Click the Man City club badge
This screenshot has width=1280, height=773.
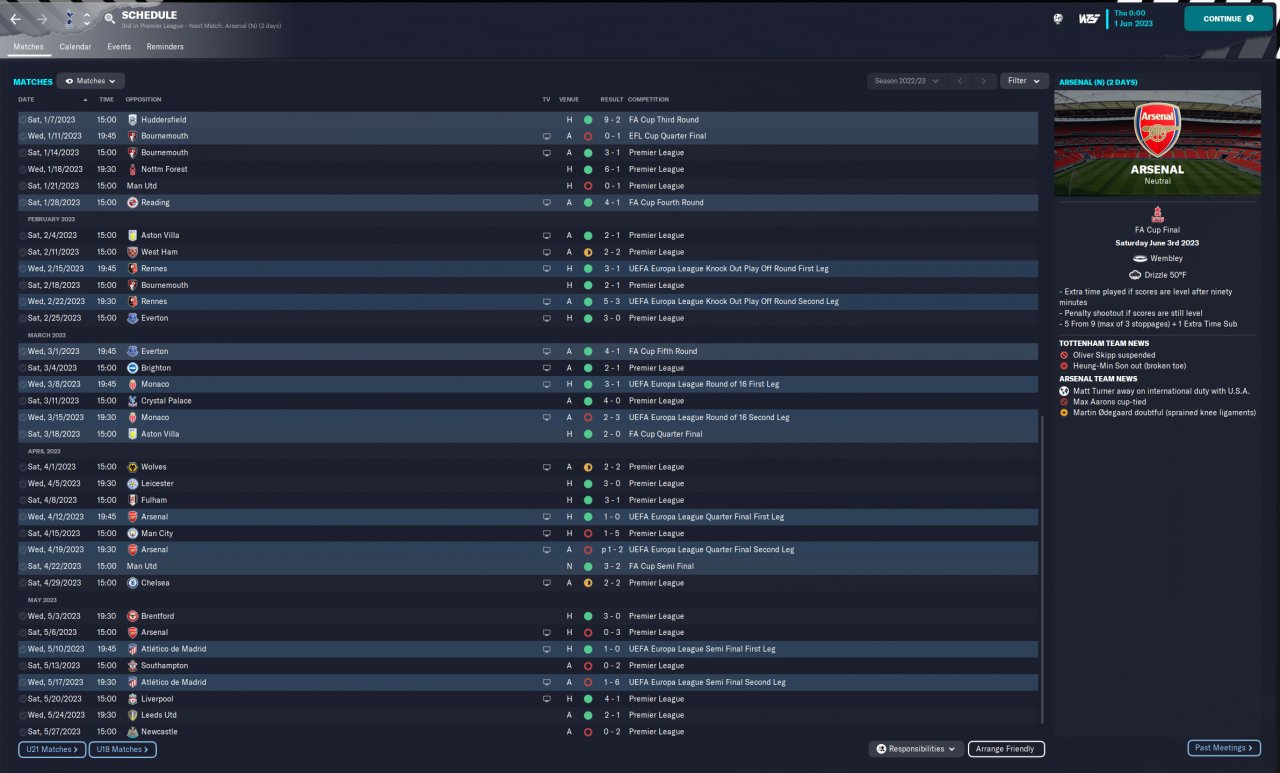point(132,534)
